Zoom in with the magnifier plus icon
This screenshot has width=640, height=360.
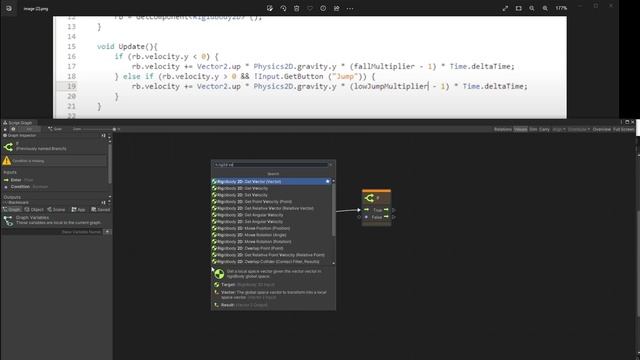545,8
